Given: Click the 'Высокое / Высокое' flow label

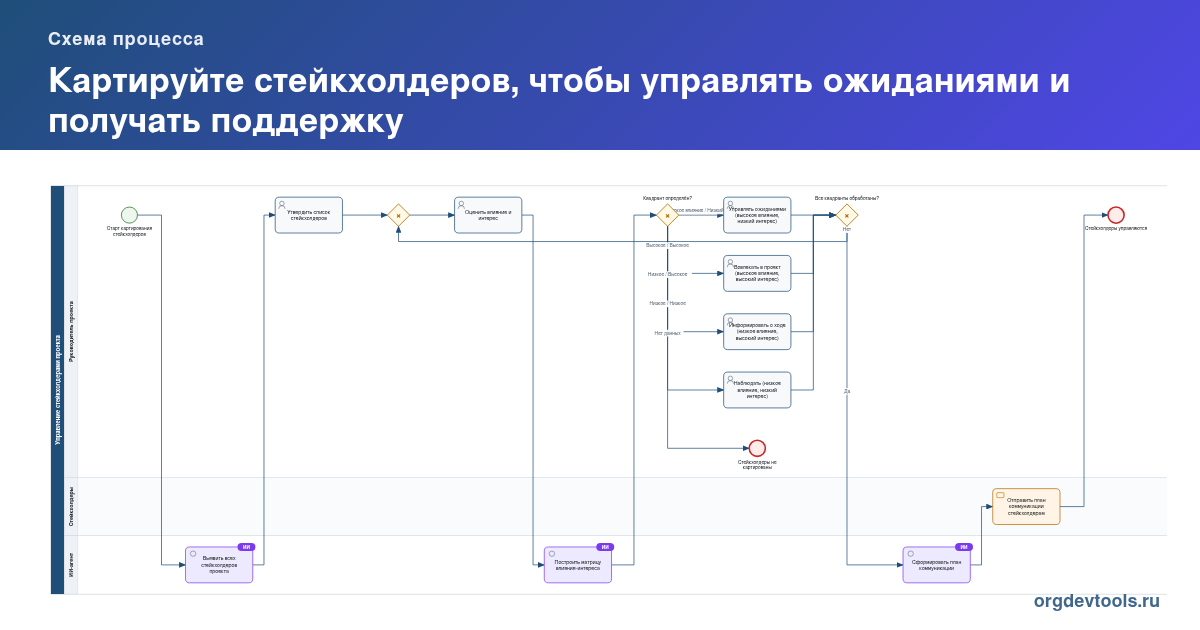Looking at the screenshot, I should (667, 245).
